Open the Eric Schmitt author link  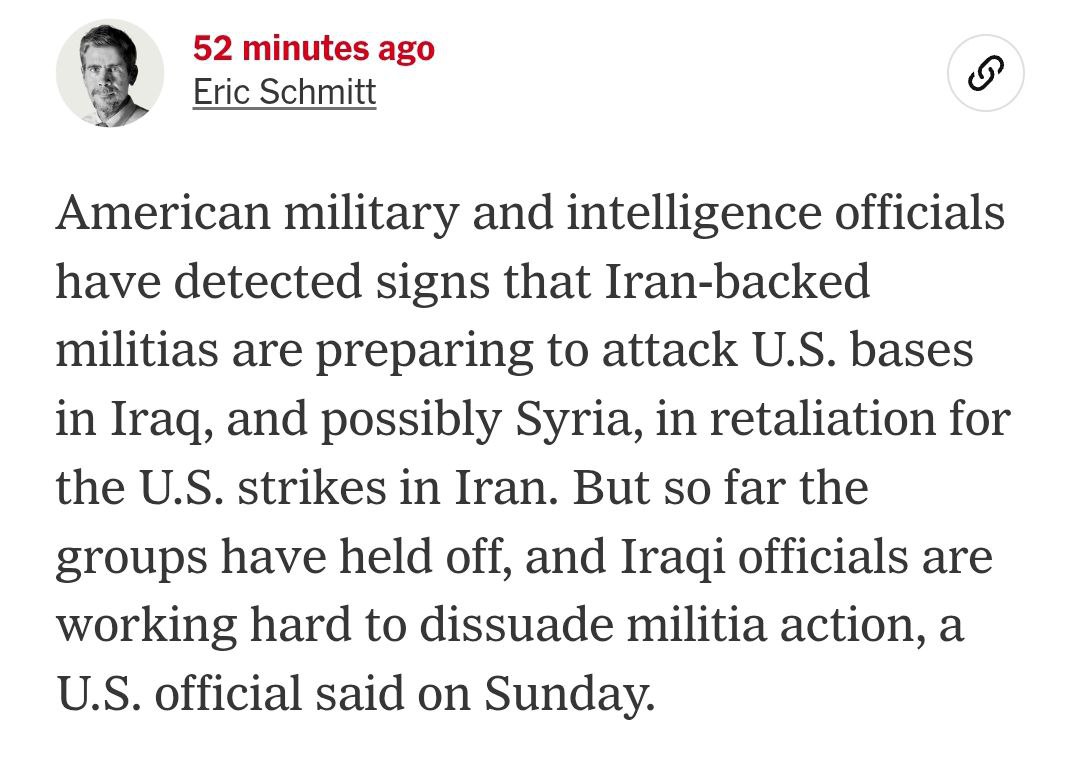click(x=284, y=92)
